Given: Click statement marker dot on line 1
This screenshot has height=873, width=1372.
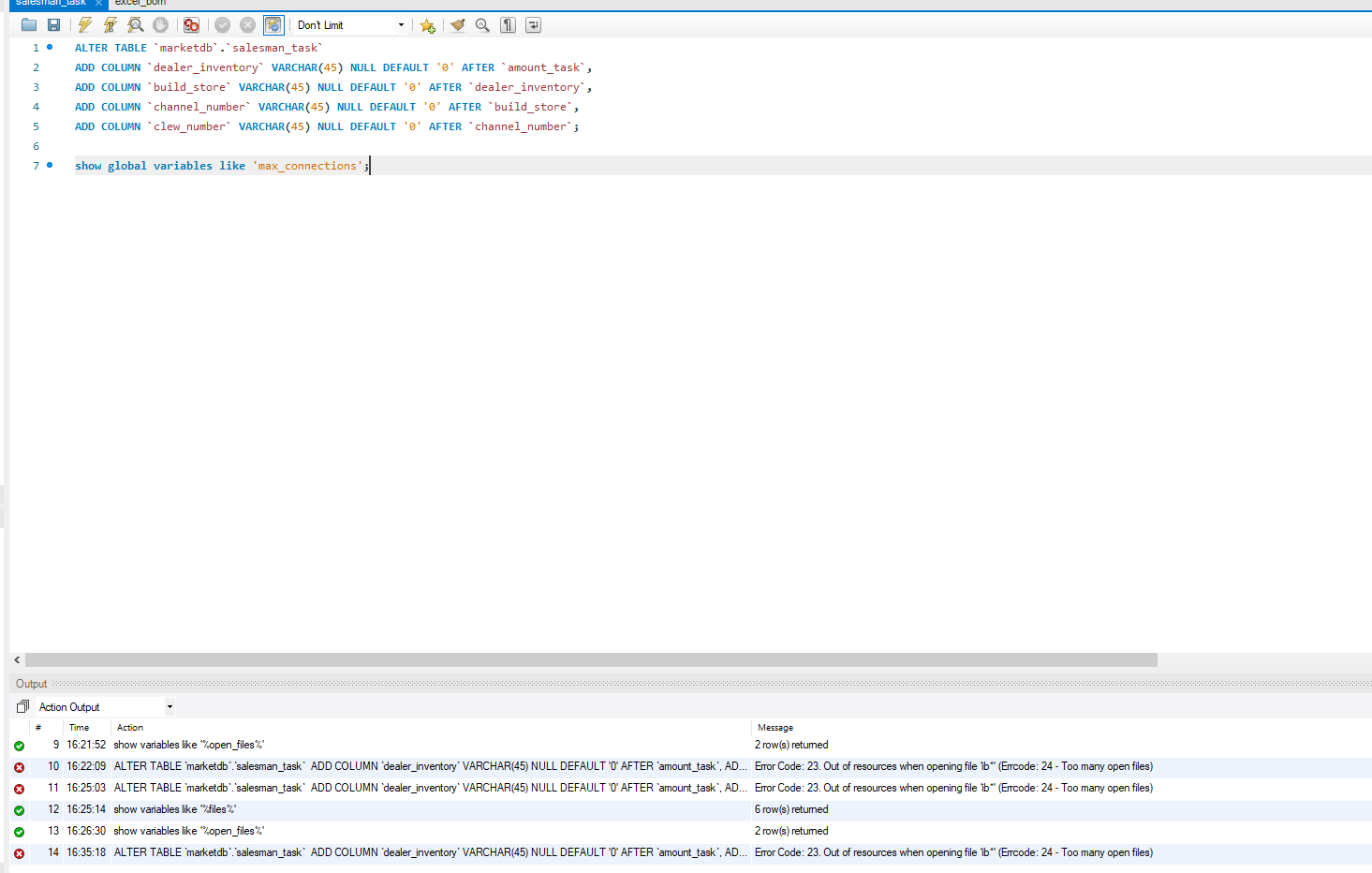Looking at the screenshot, I should pos(50,47).
